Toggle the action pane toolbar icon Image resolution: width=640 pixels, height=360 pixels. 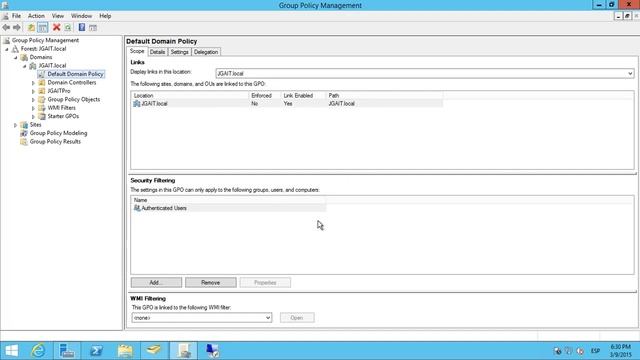[x=93, y=27]
